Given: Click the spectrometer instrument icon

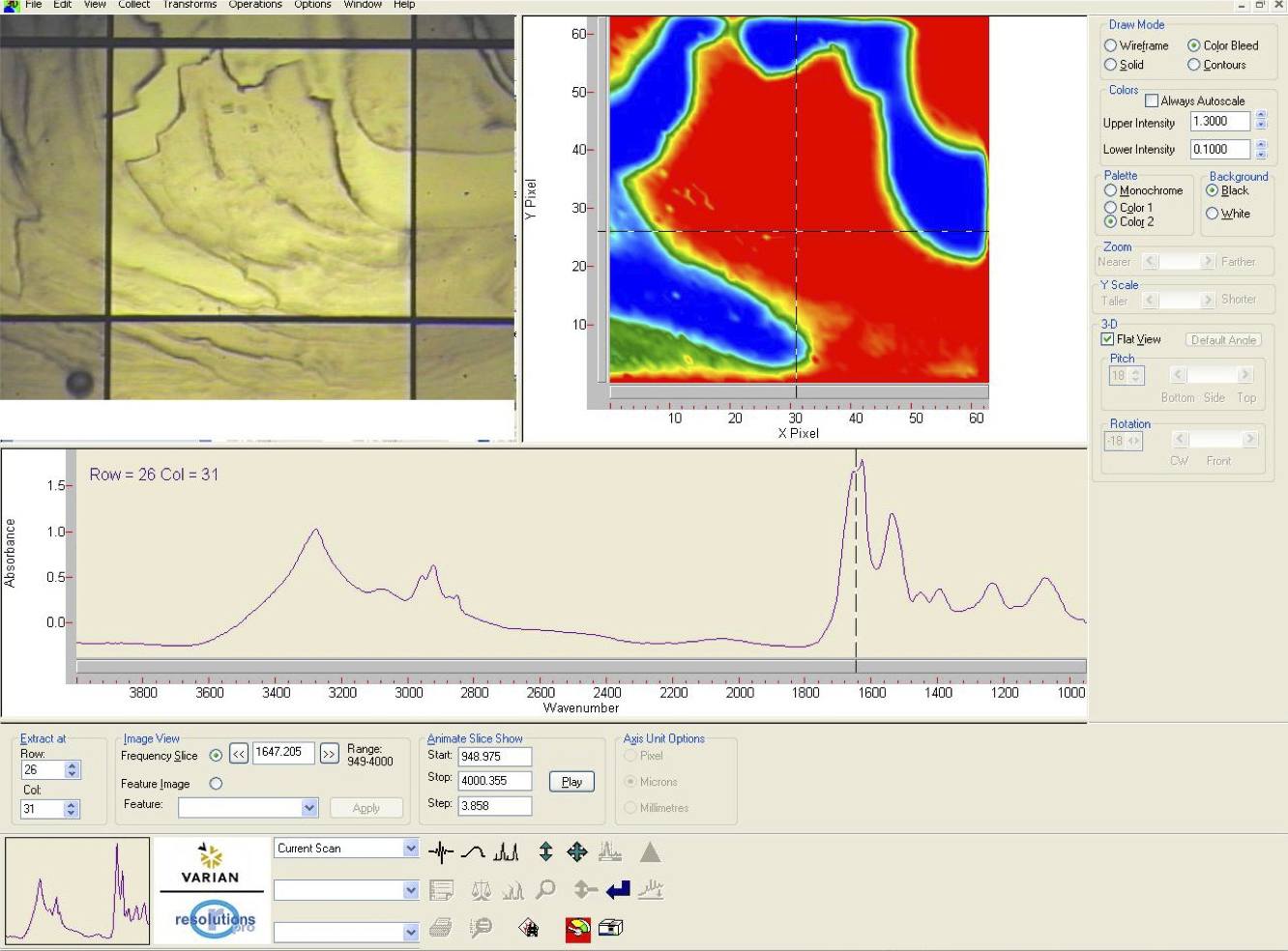Looking at the screenshot, I should [610, 928].
